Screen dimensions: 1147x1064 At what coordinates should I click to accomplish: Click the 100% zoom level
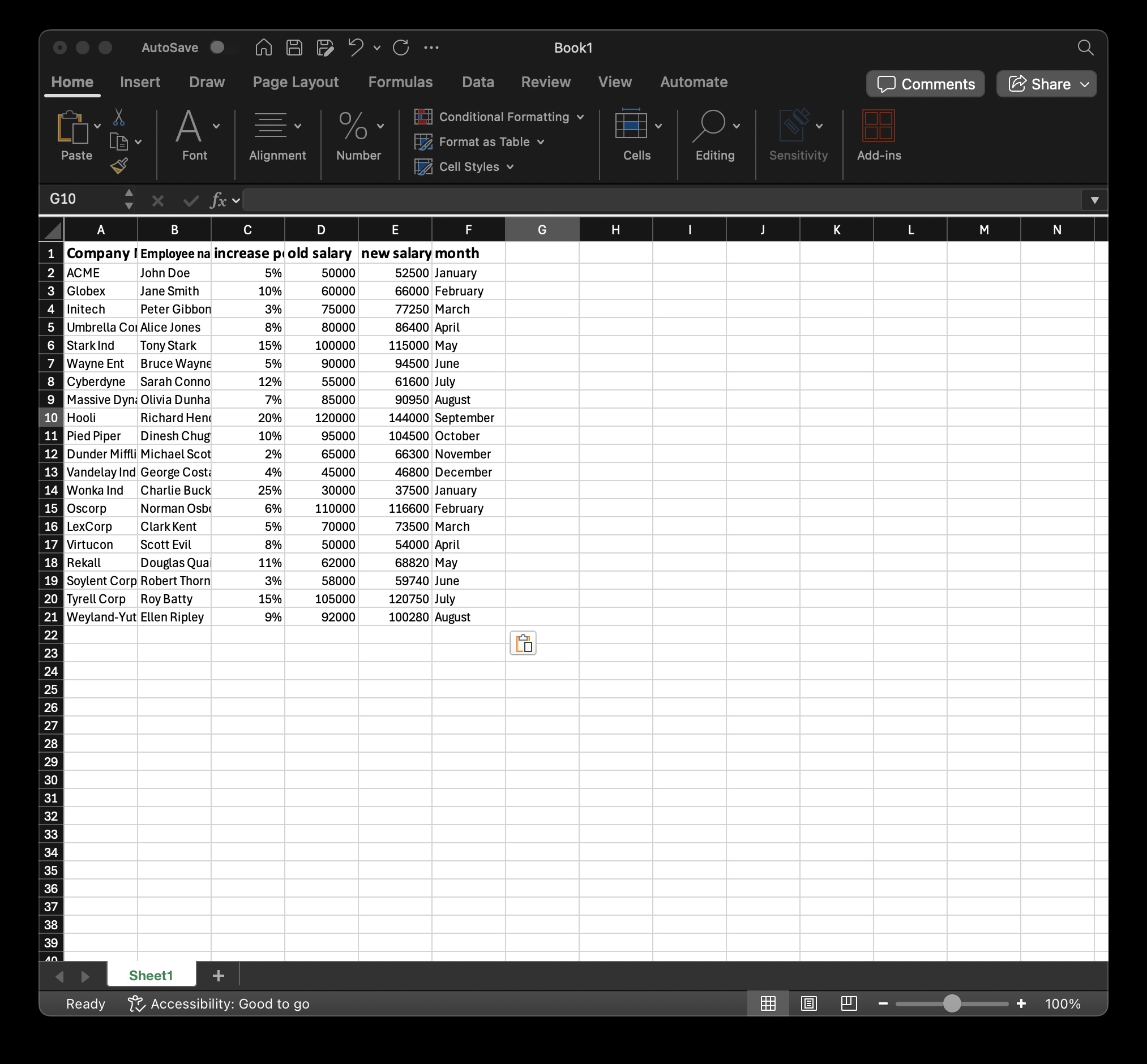pyautogui.click(x=1062, y=1003)
